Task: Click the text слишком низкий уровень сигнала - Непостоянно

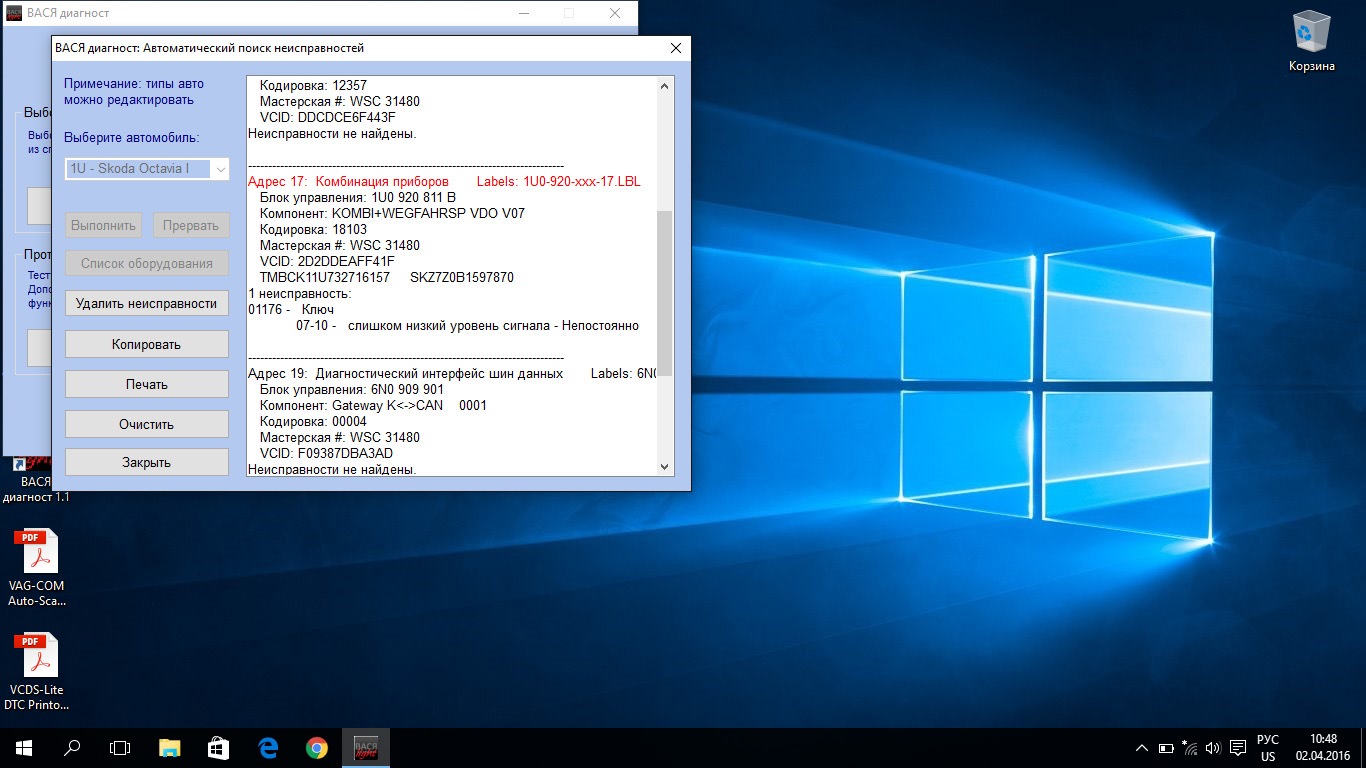Action: [493, 326]
